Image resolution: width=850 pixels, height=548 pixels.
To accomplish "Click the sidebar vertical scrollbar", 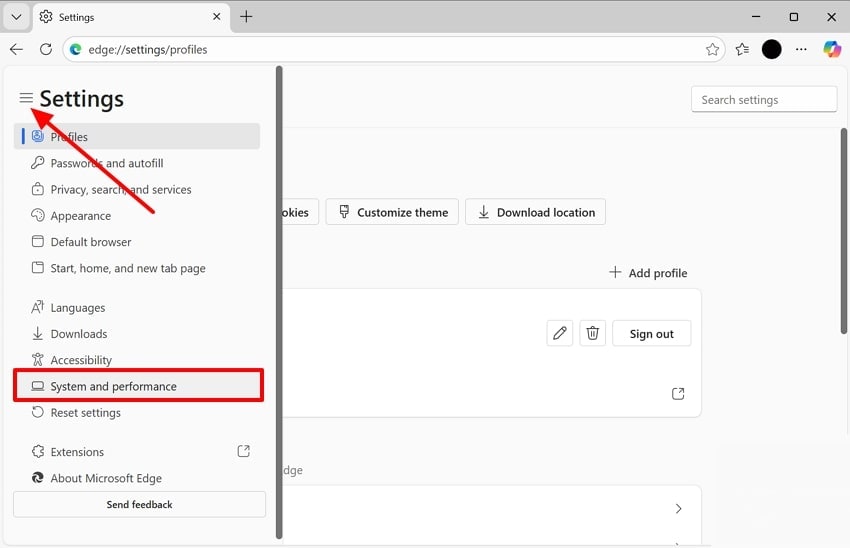I will (279, 302).
